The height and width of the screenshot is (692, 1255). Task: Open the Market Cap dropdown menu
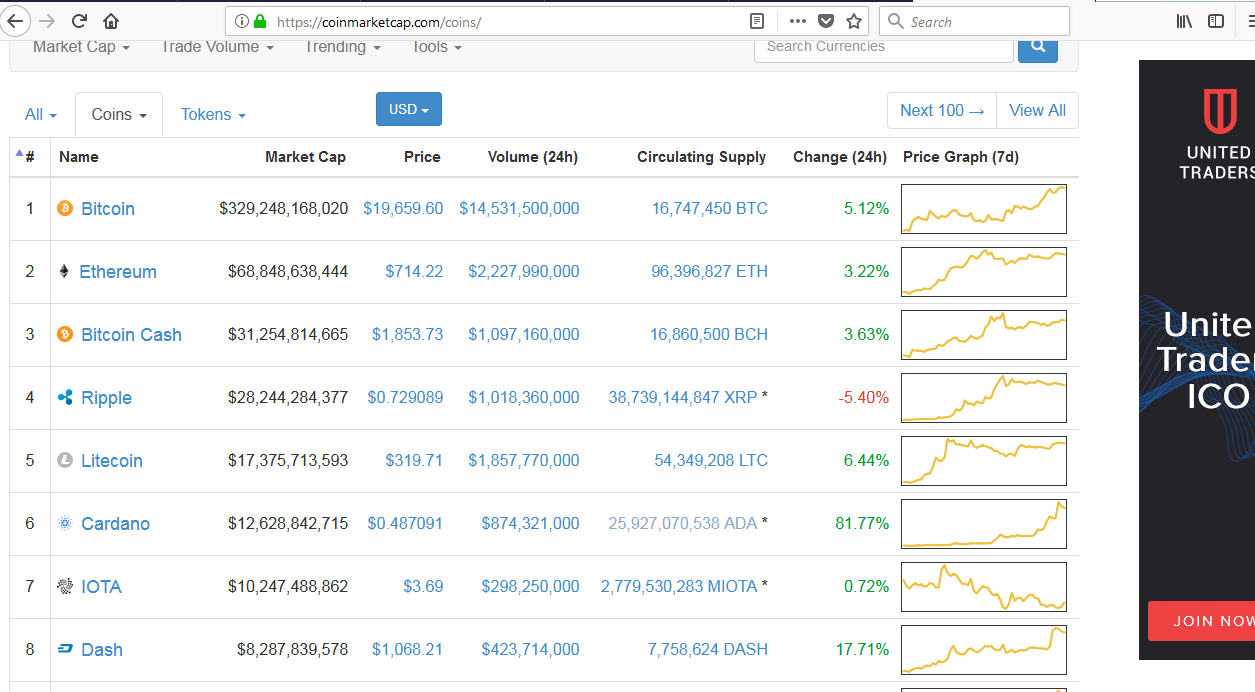click(x=81, y=47)
